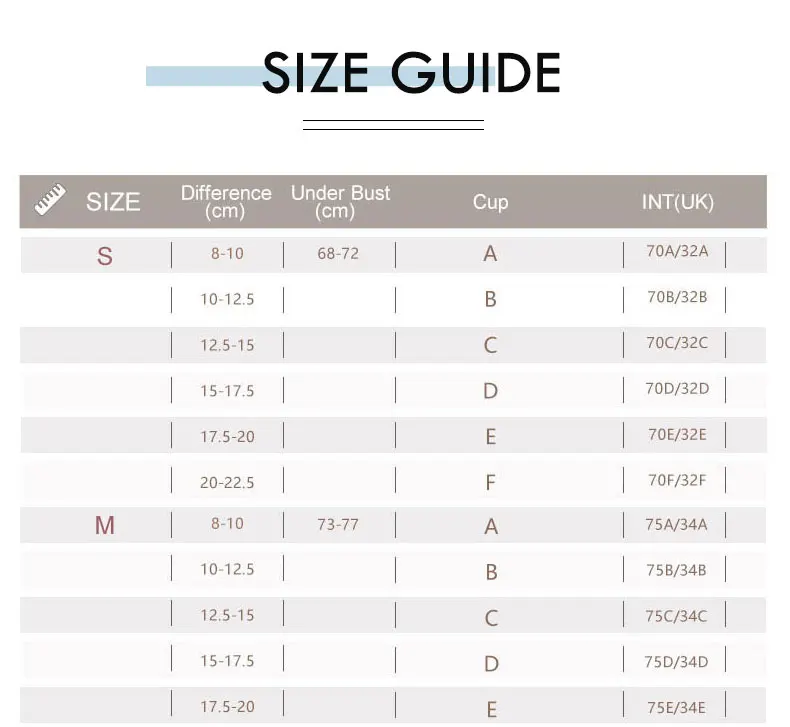Select the 70F/32F size cell
Image resolution: width=790 pixels, height=727 pixels.
point(677,480)
